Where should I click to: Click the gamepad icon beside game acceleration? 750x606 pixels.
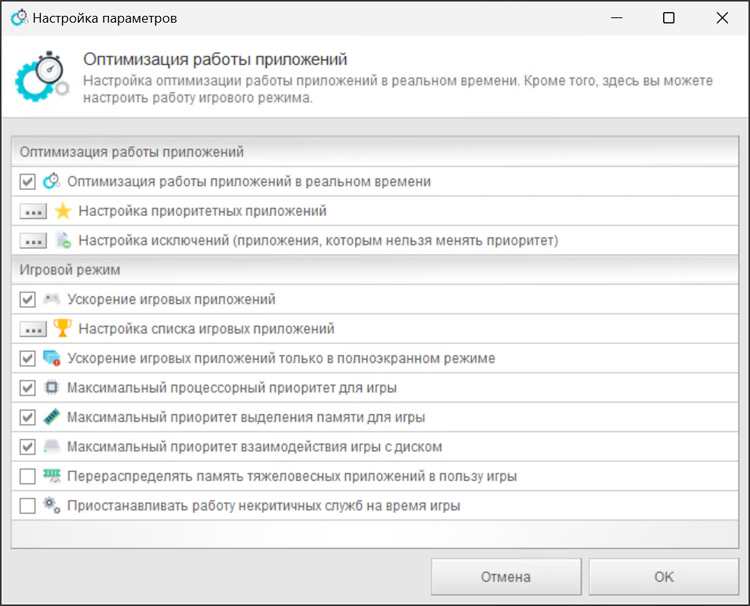pyautogui.click(x=52, y=299)
